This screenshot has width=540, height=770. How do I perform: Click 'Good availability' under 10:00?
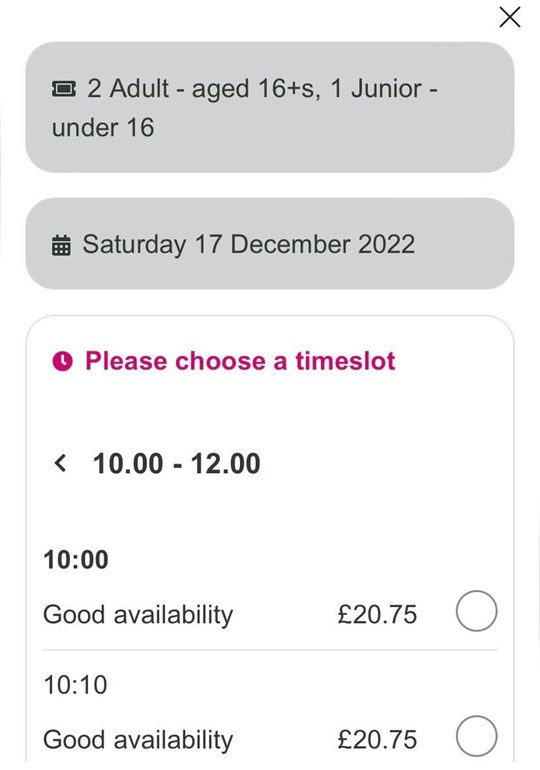(138, 615)
